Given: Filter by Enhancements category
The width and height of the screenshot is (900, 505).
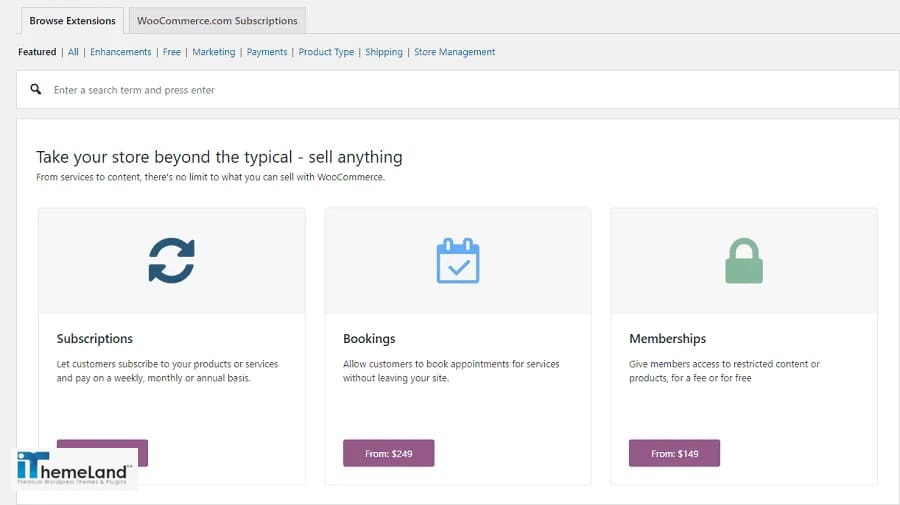Looking at the screenshot, I should click(121, 52).
